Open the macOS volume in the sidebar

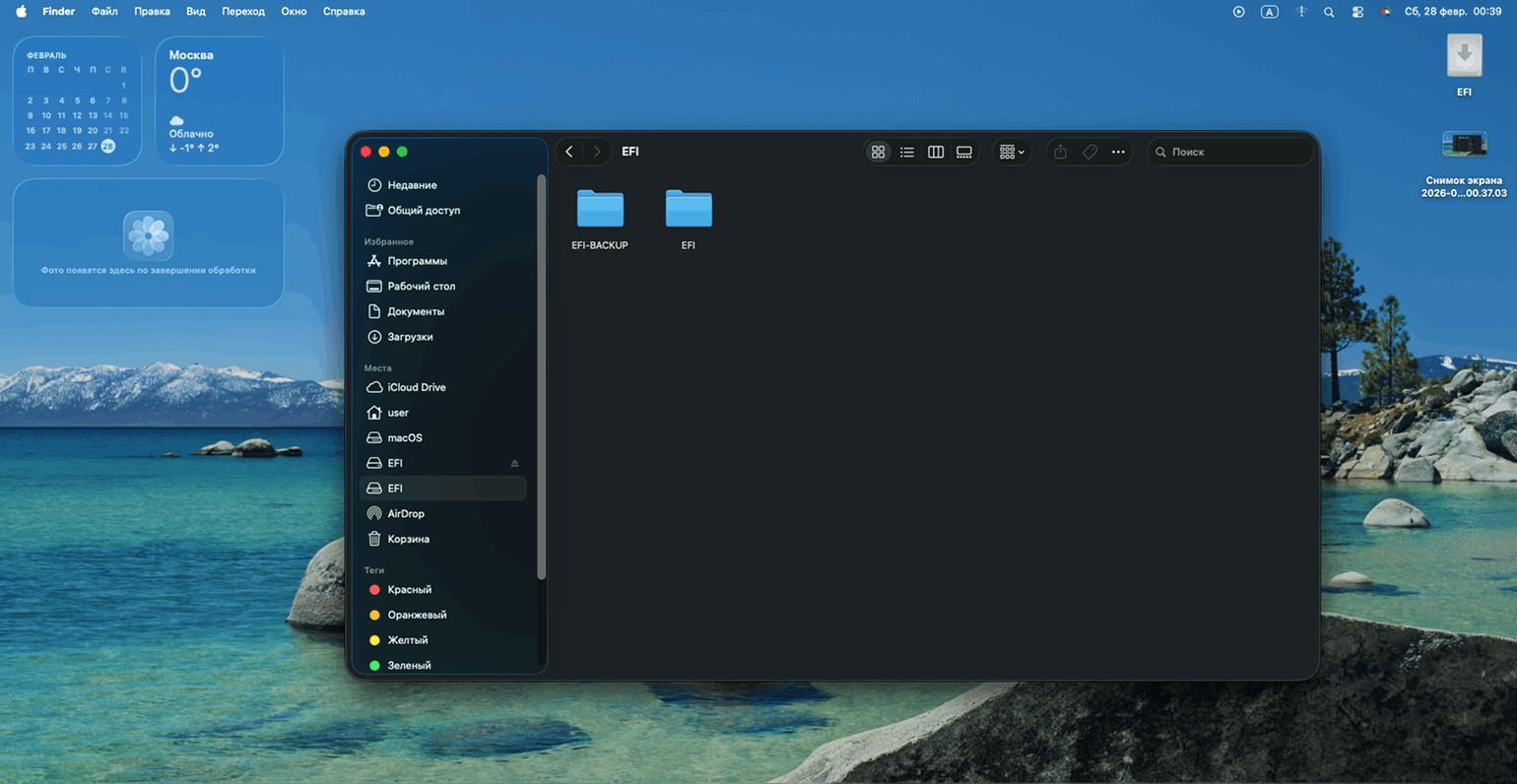[443, 437]
